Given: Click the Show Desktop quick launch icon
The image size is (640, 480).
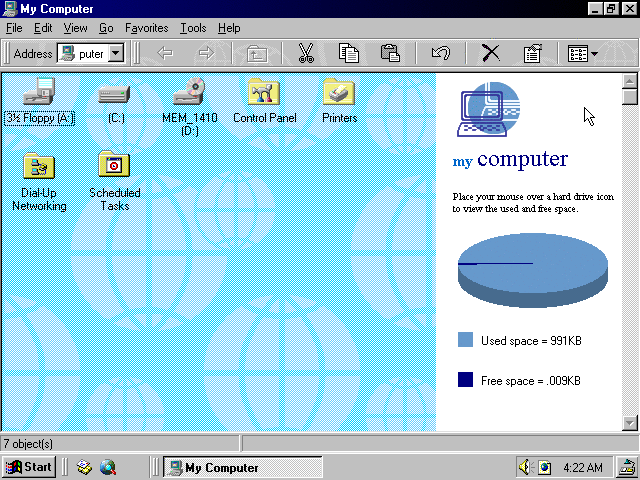Looking at the screenshot, I should tap(84, 467).
